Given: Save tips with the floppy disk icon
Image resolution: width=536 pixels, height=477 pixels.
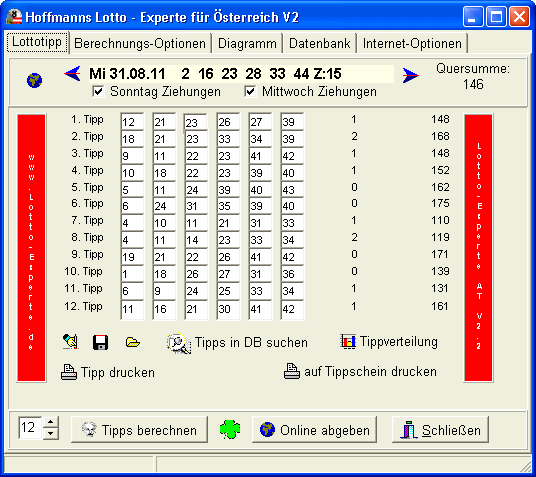Looking at the screenshot, I should tap(100, 342).
